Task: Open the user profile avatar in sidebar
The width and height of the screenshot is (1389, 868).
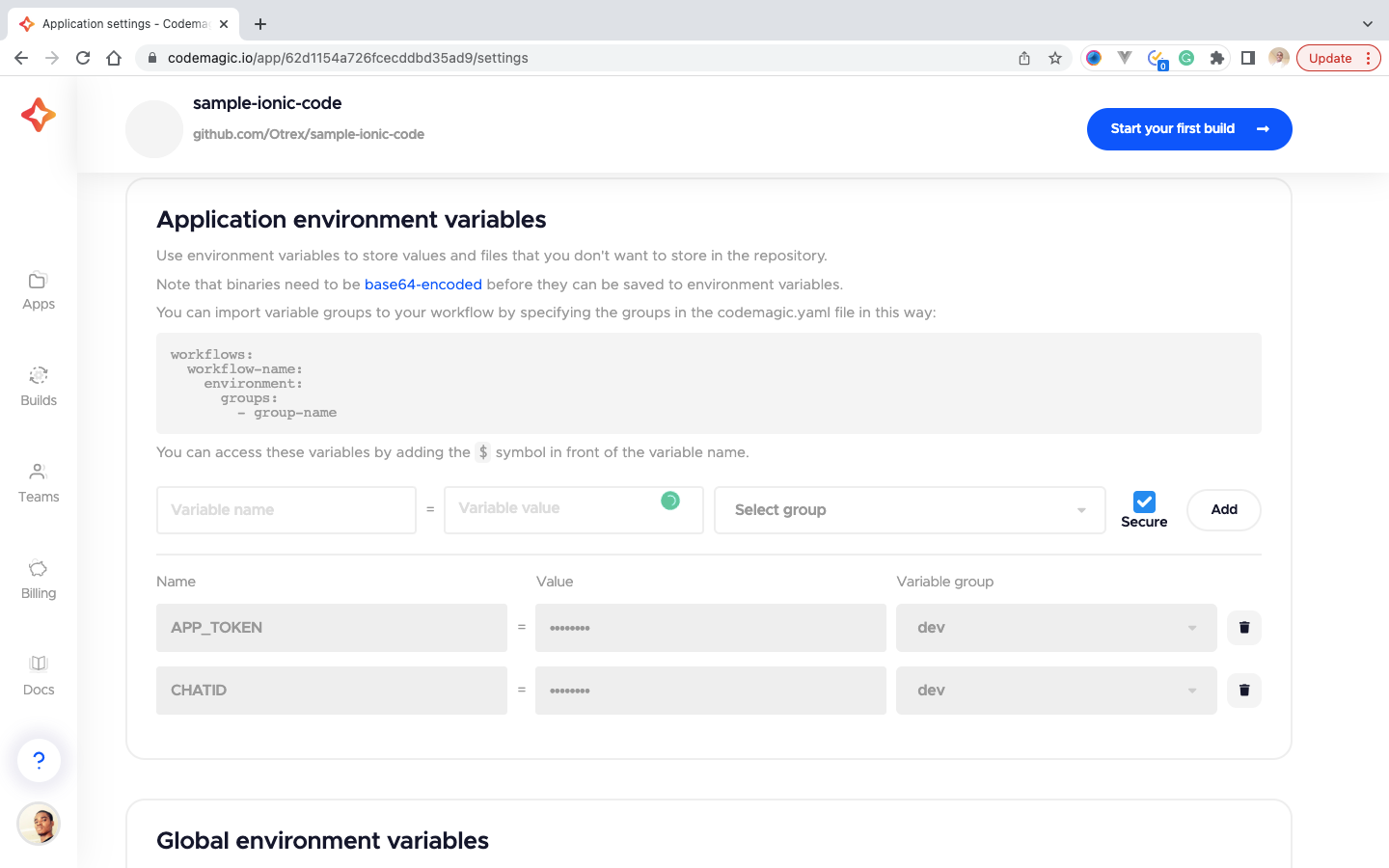Action: click(x=39, y=824)
